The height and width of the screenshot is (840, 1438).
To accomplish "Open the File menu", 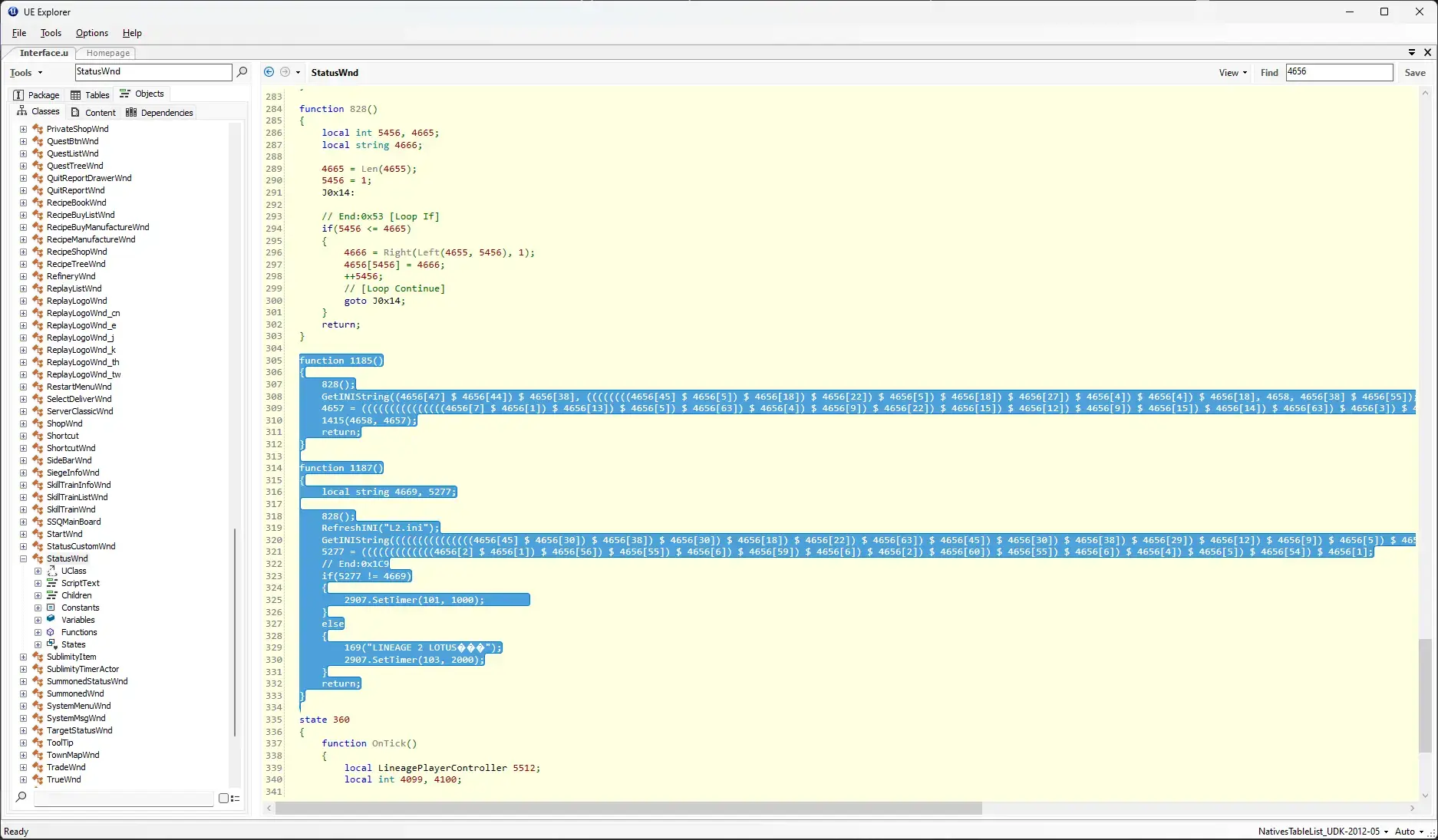I will [19, 33].
